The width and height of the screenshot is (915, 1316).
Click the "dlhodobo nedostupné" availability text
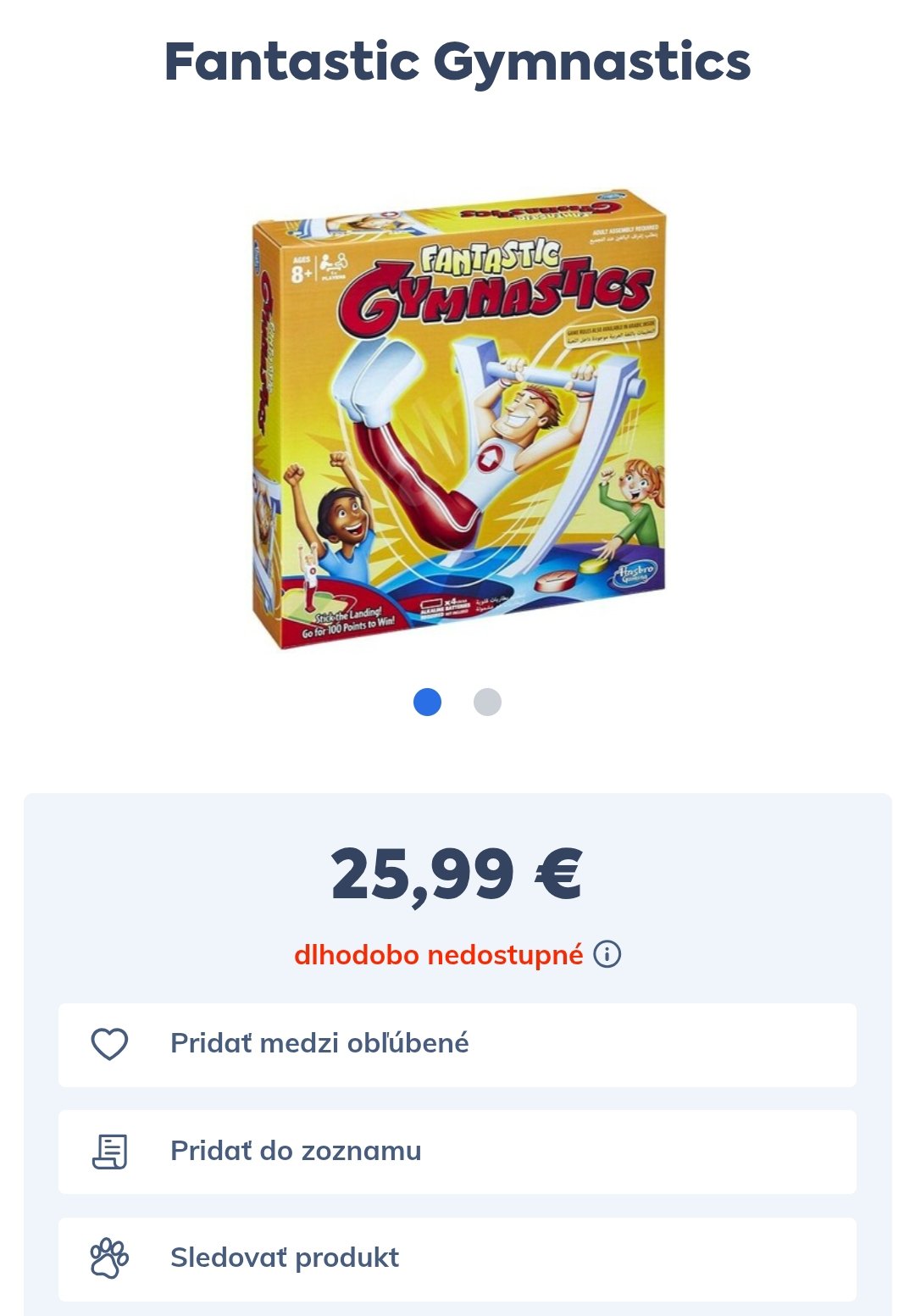tap(439, 955)
